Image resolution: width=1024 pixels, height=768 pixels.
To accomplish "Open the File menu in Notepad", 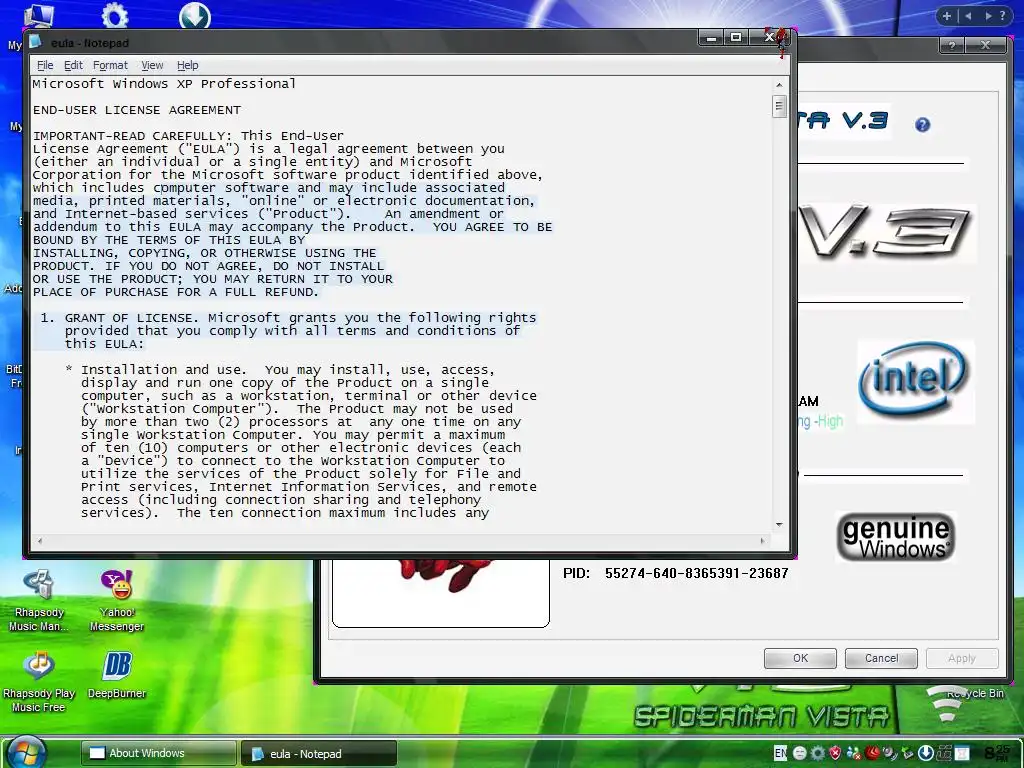I will coord(45,65).
